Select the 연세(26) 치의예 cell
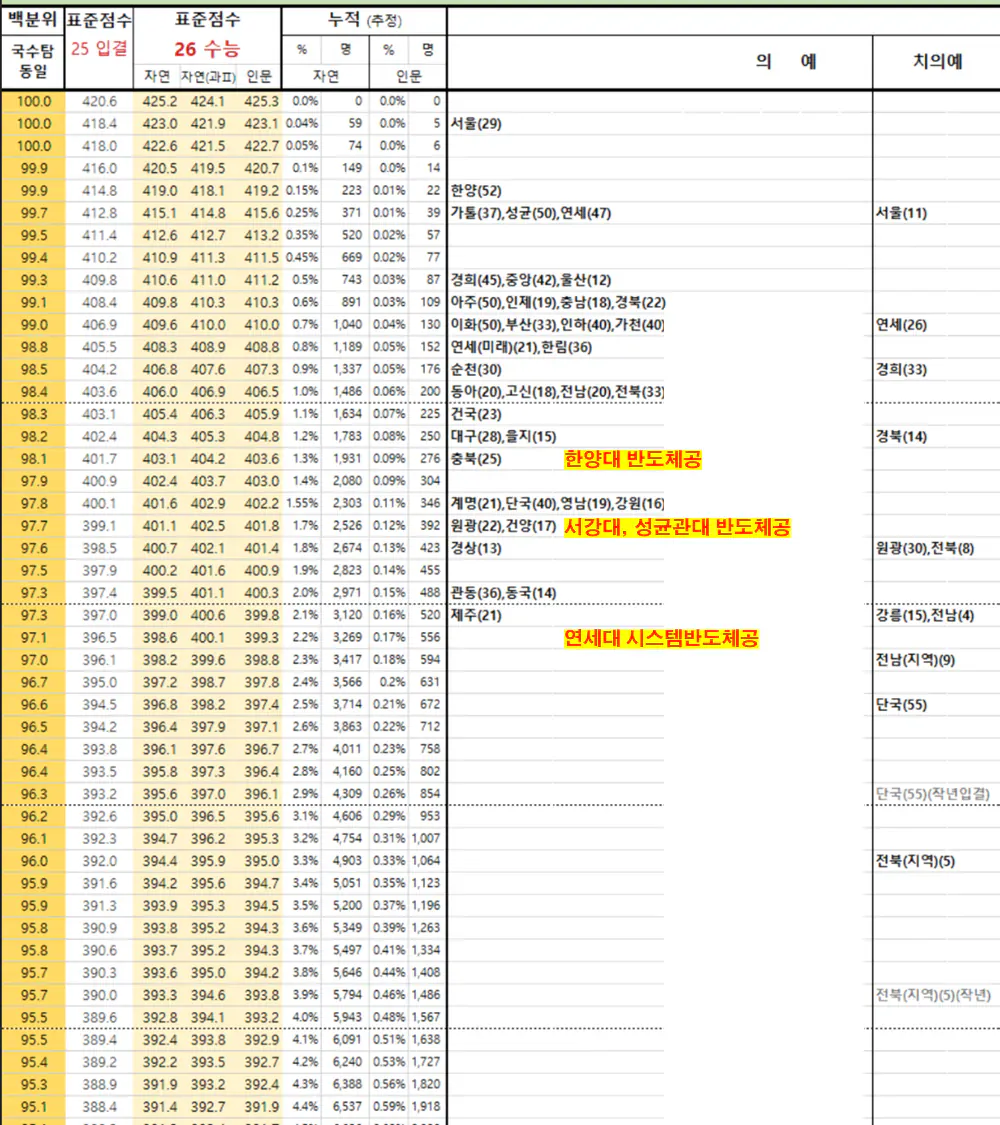 [x=901, y=324]
